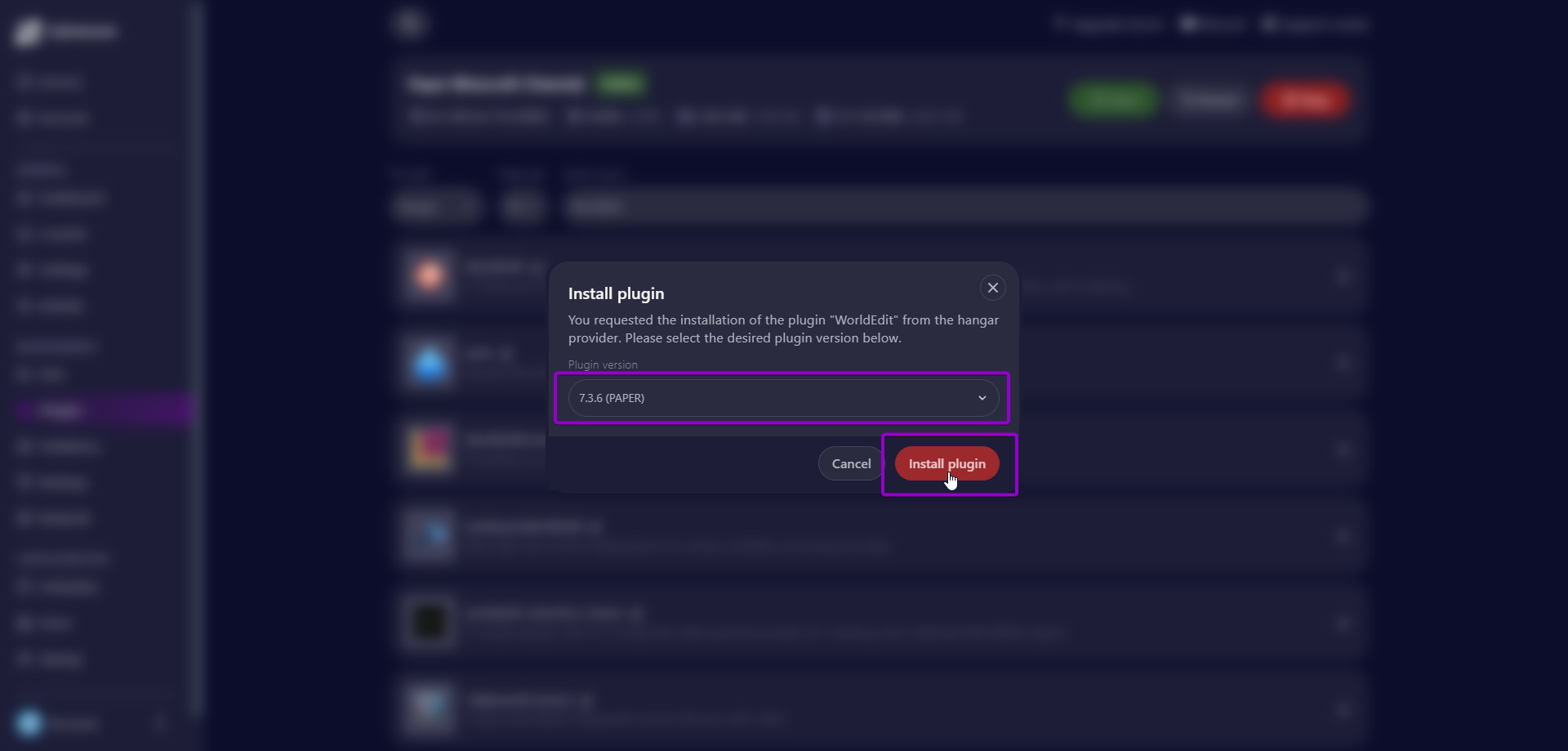Click the dark black-green plugin thumbnail
This screenshot has width=1568, height=751.
(x=430, y=623)
